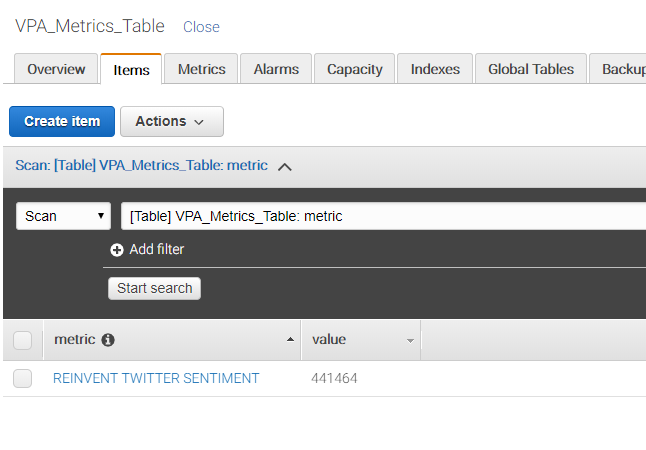Select the Items tab
Viewport: 646px width, 450px height.
(131, 69)
